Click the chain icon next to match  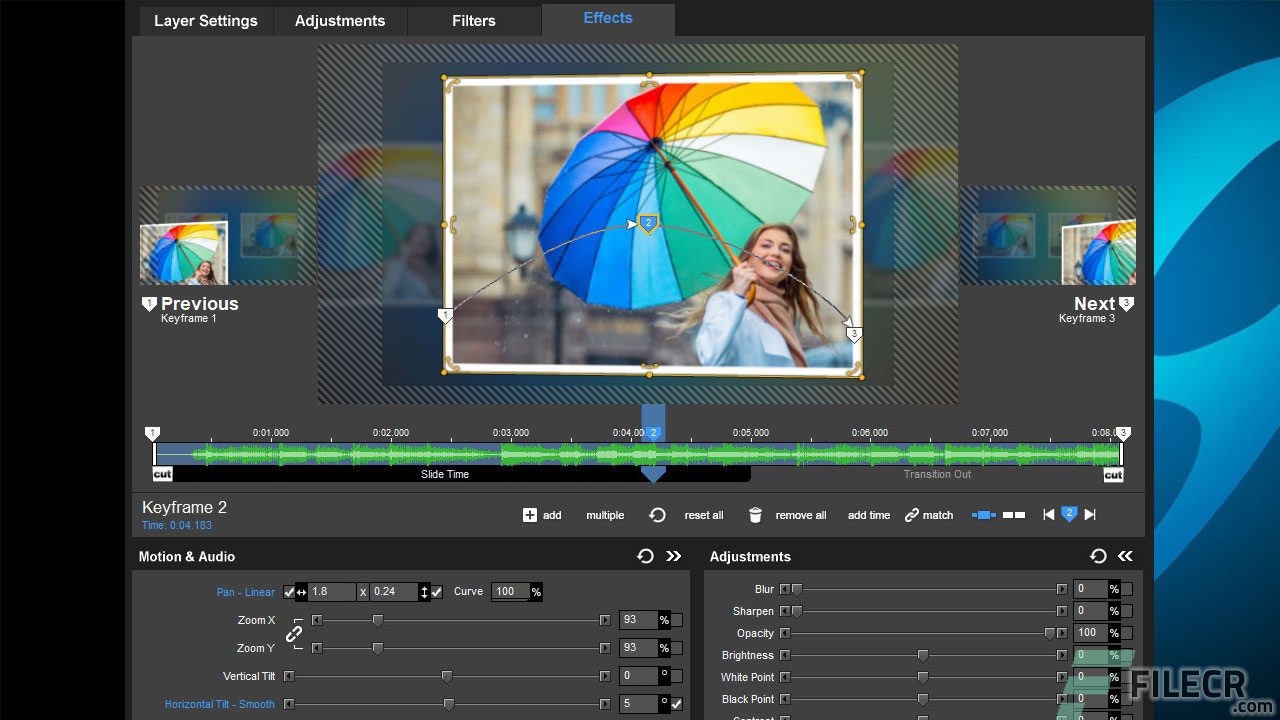pyautogui.click(x=911, y=515)
